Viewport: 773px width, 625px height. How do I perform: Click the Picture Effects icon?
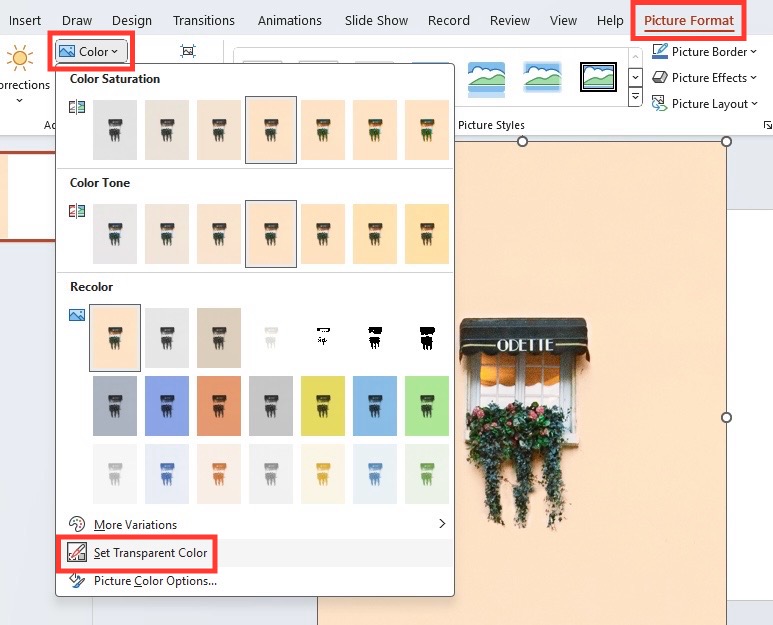pyautogui.click(x=660, y=77)
